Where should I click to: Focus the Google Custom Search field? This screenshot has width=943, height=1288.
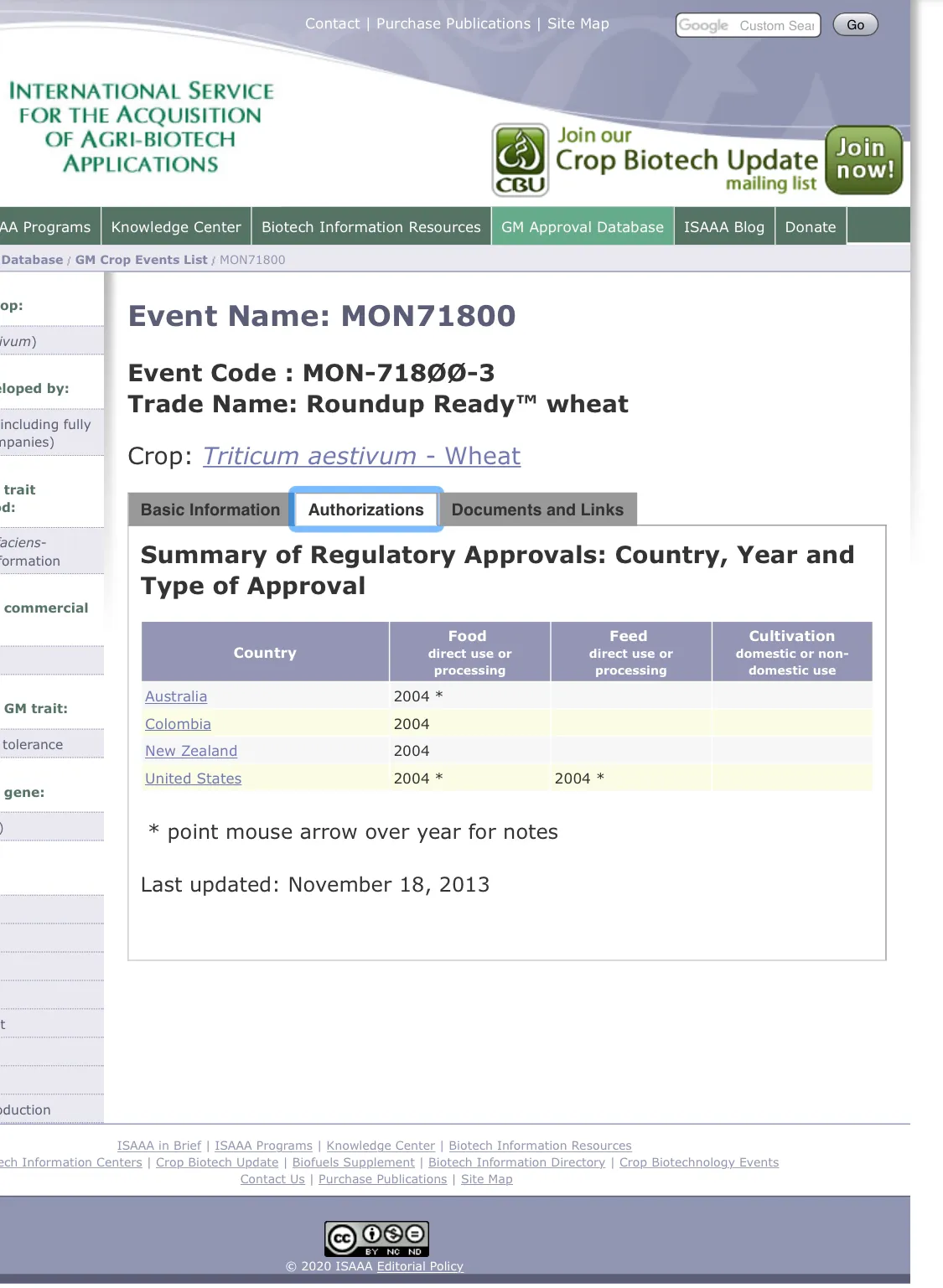tap(748, 25)
